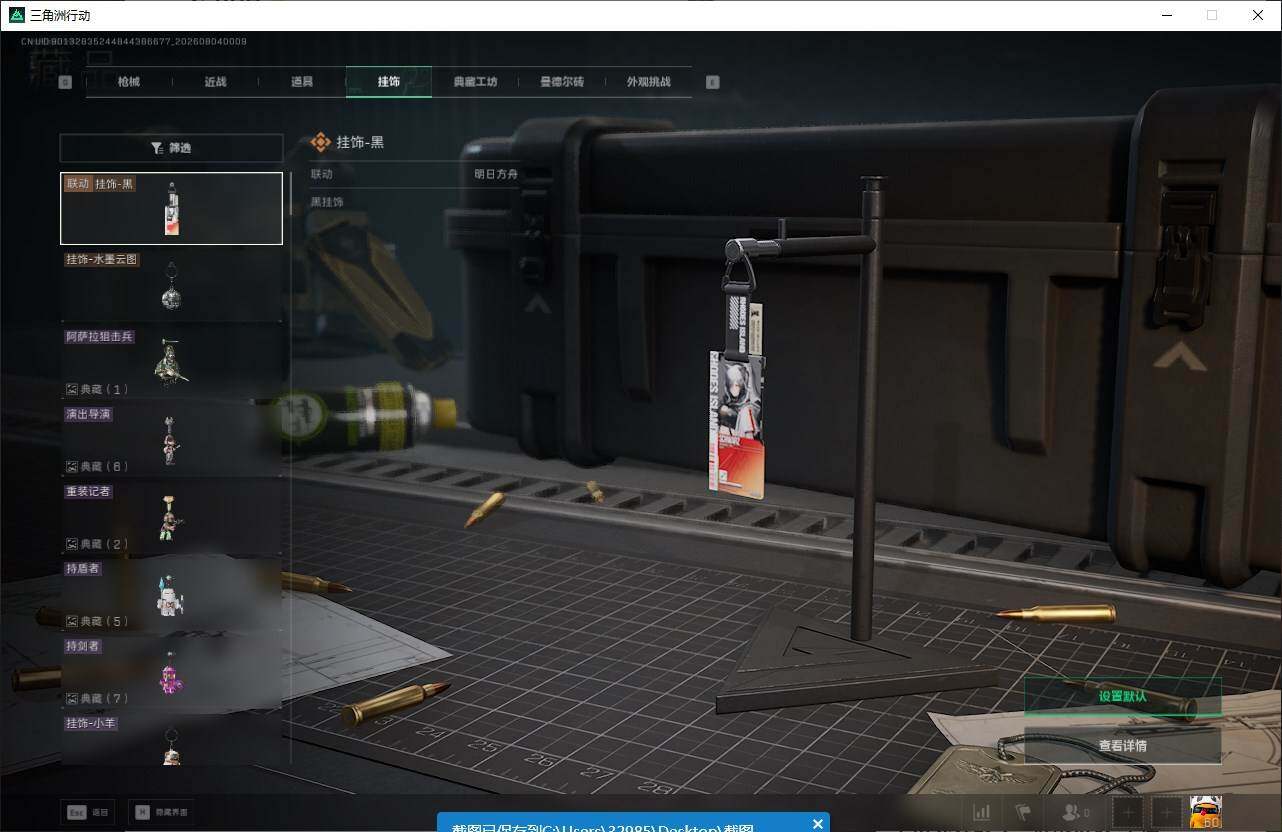Screen dimensions: 1282x832
Task: Open 典藏 (5) collection under 持盾者
Action: 97,621
